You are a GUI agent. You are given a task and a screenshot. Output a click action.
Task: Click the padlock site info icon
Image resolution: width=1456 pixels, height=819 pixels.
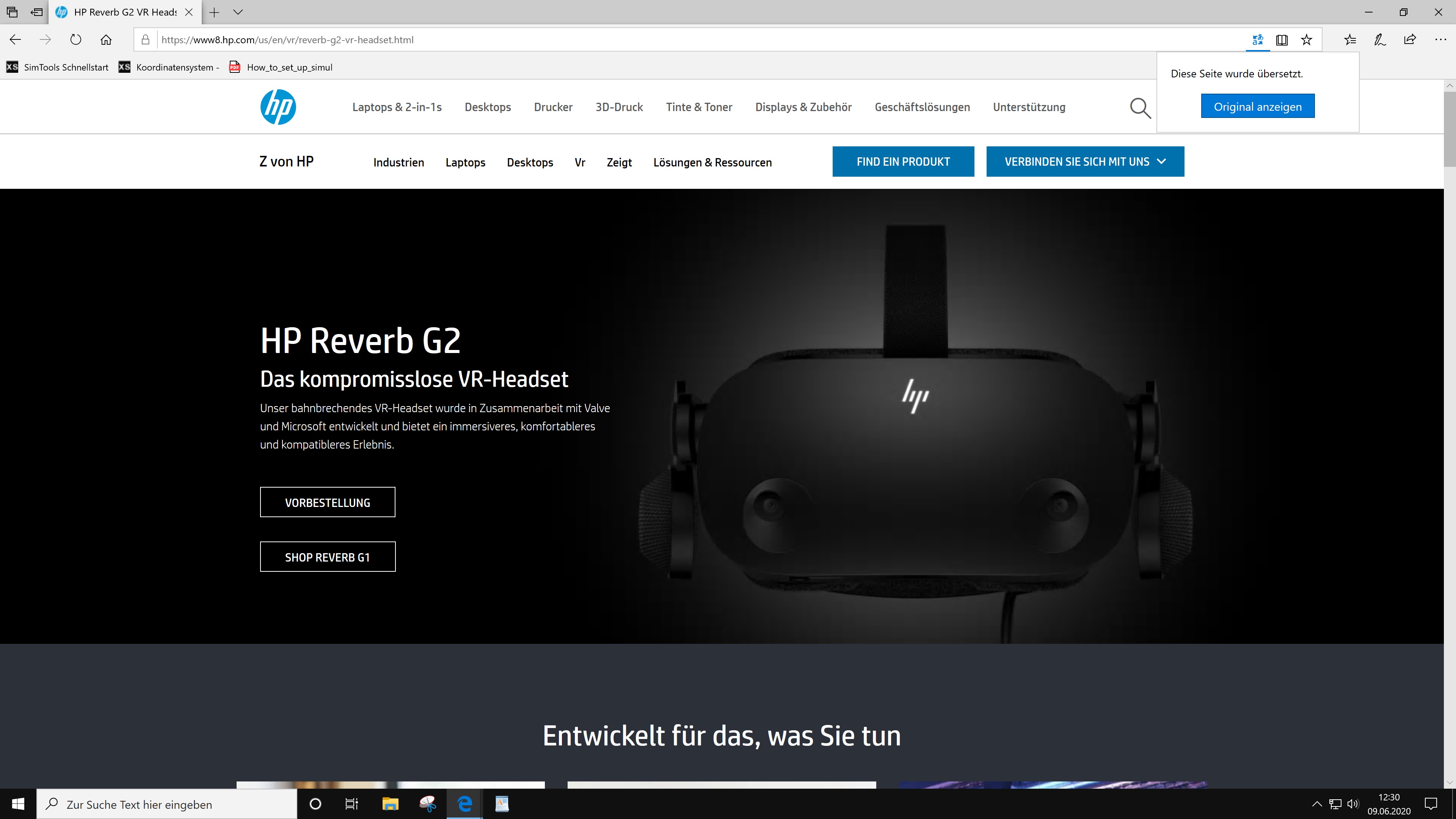coord(145,39)
